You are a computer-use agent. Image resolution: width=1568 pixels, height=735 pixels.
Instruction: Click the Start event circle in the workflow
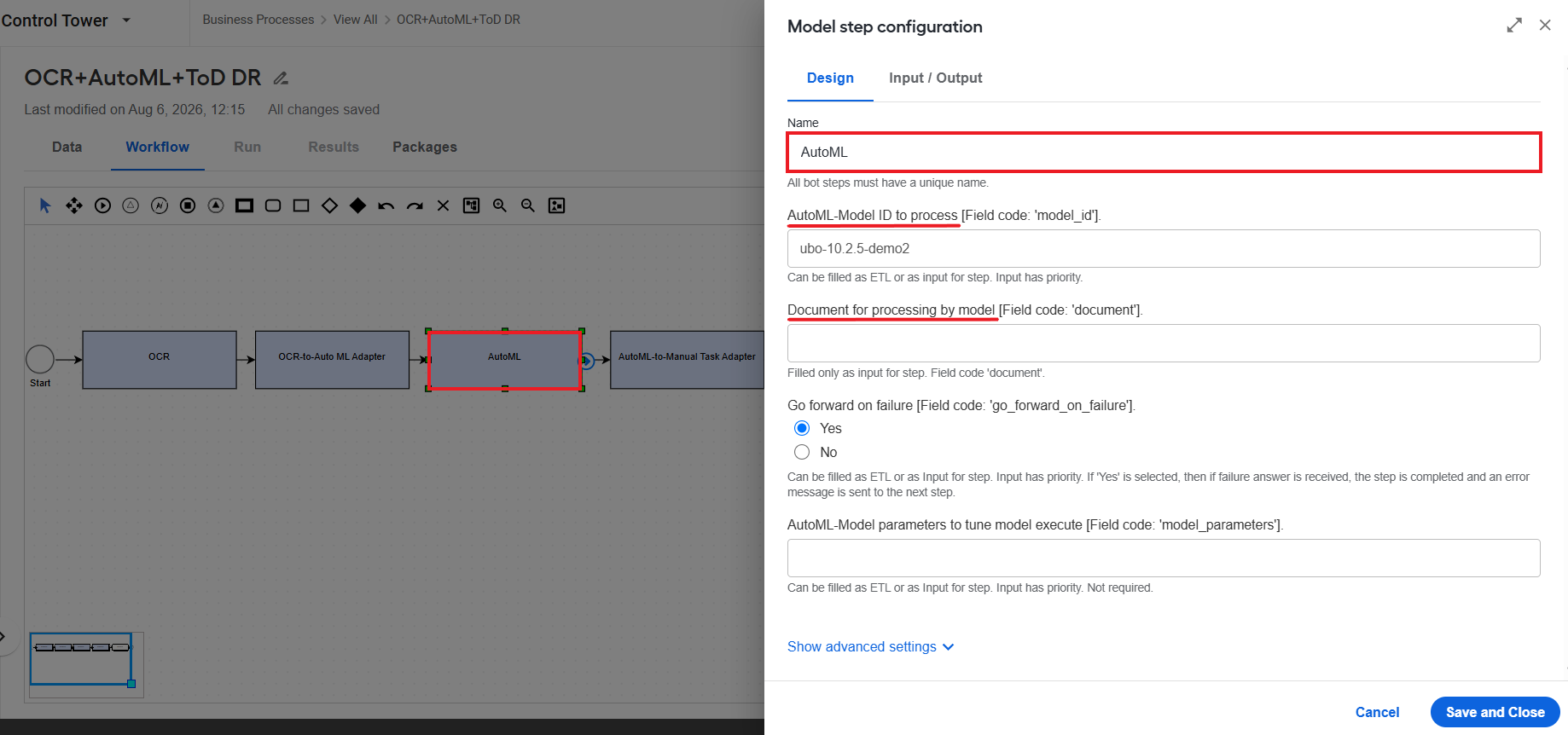pos(40,359)
